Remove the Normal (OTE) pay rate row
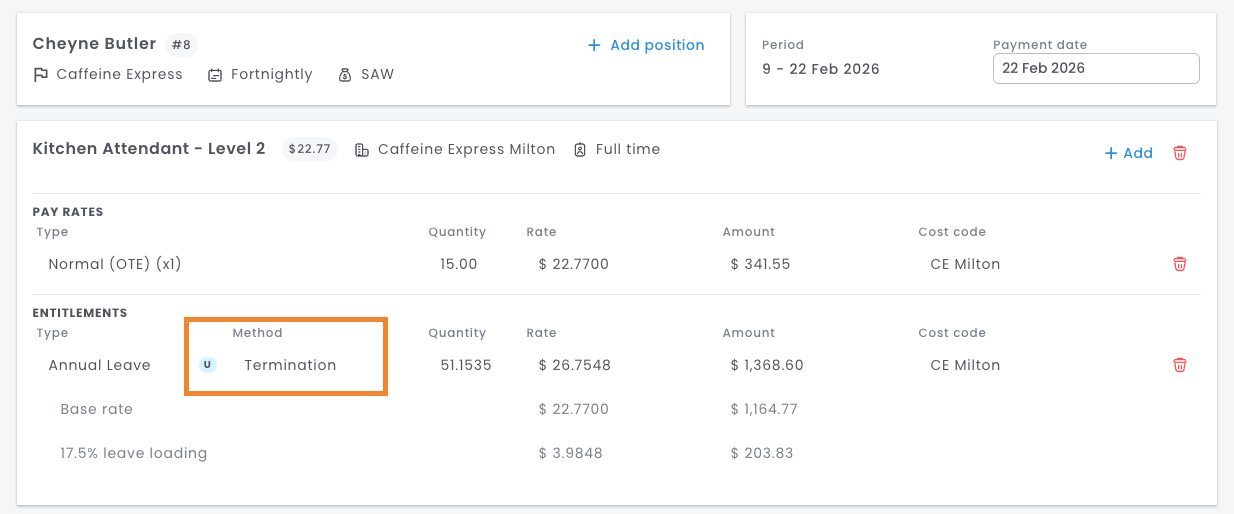Screen dimensions: 1234x514 (x=1180, y=264)
